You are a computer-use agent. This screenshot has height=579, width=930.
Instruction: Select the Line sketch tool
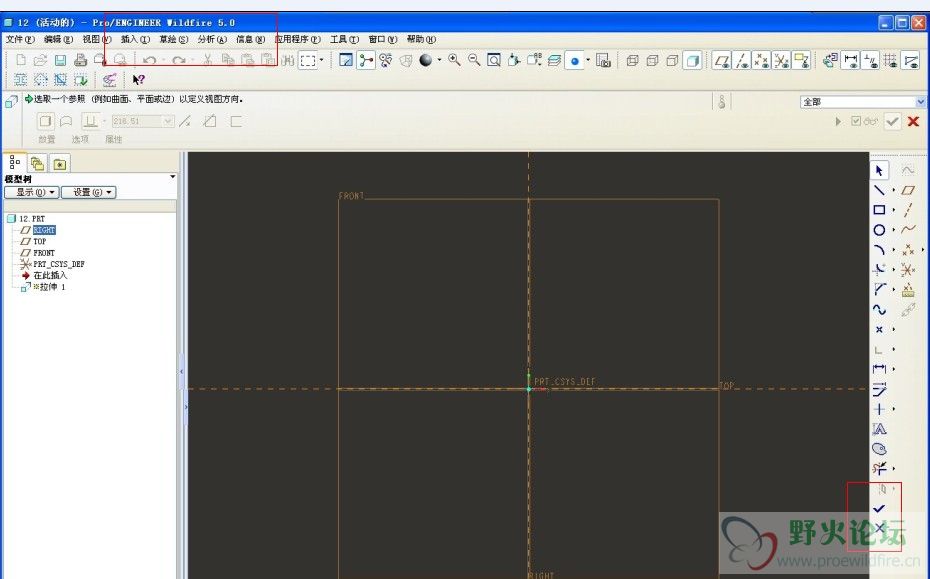879,190
